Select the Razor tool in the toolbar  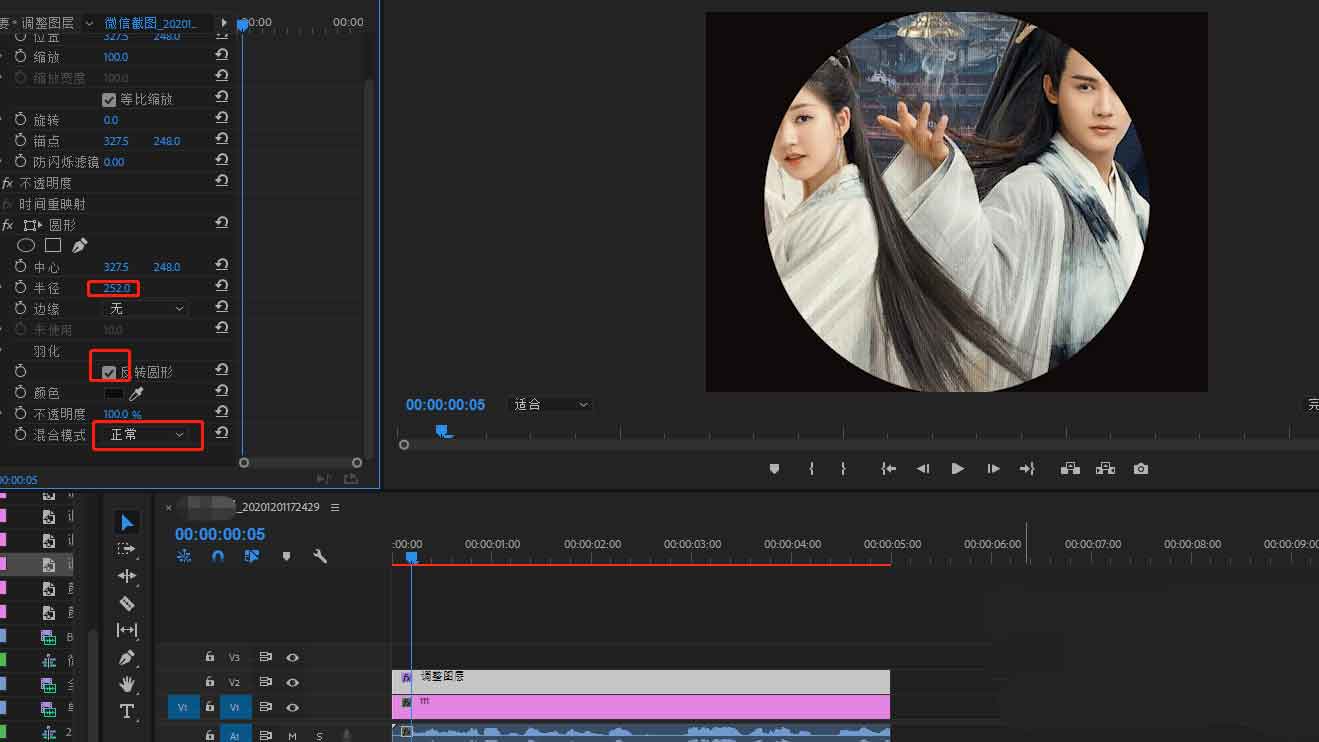pyautogui.click(x=127, y=603)
